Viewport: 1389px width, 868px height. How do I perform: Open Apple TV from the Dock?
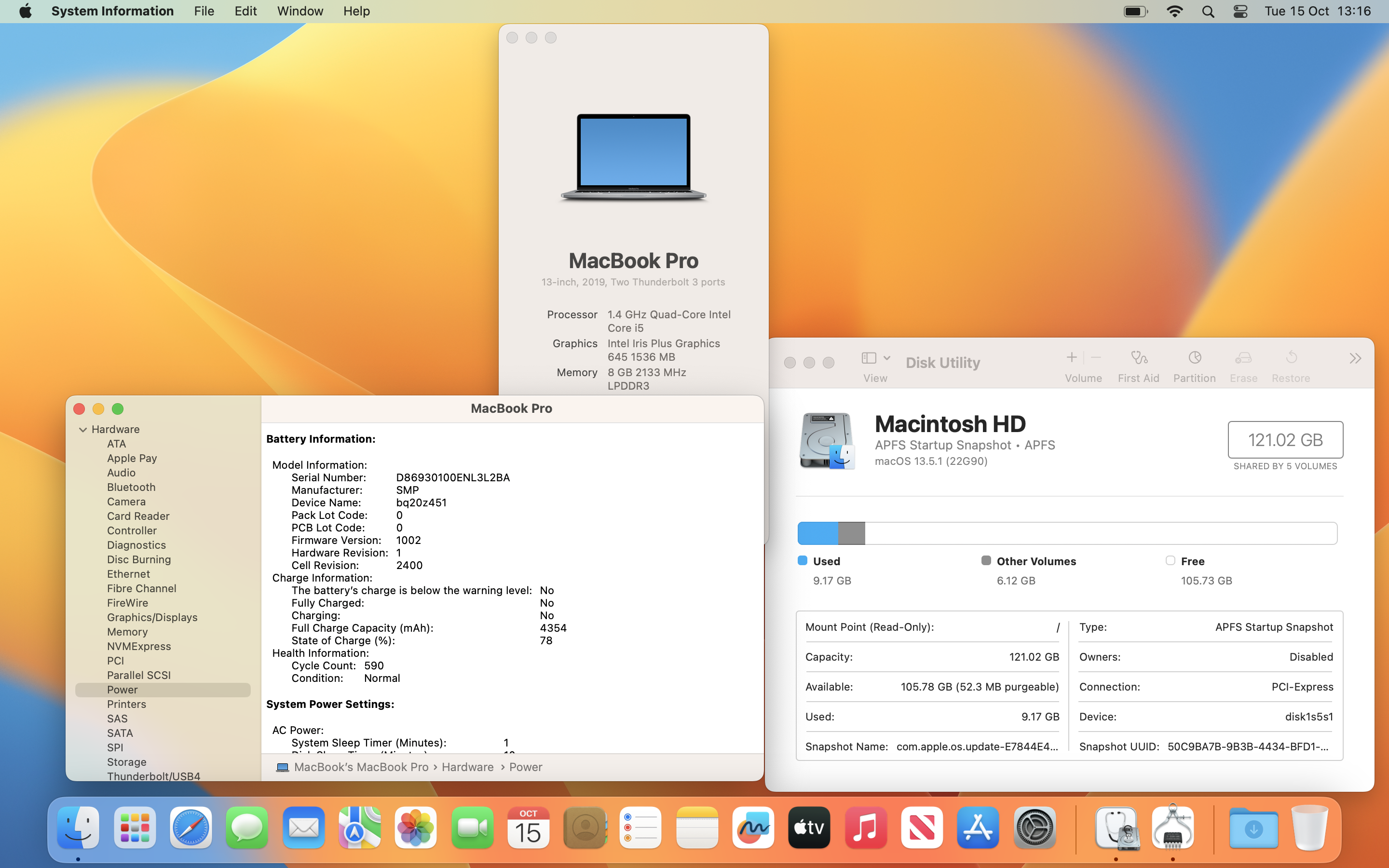point(809,827)
